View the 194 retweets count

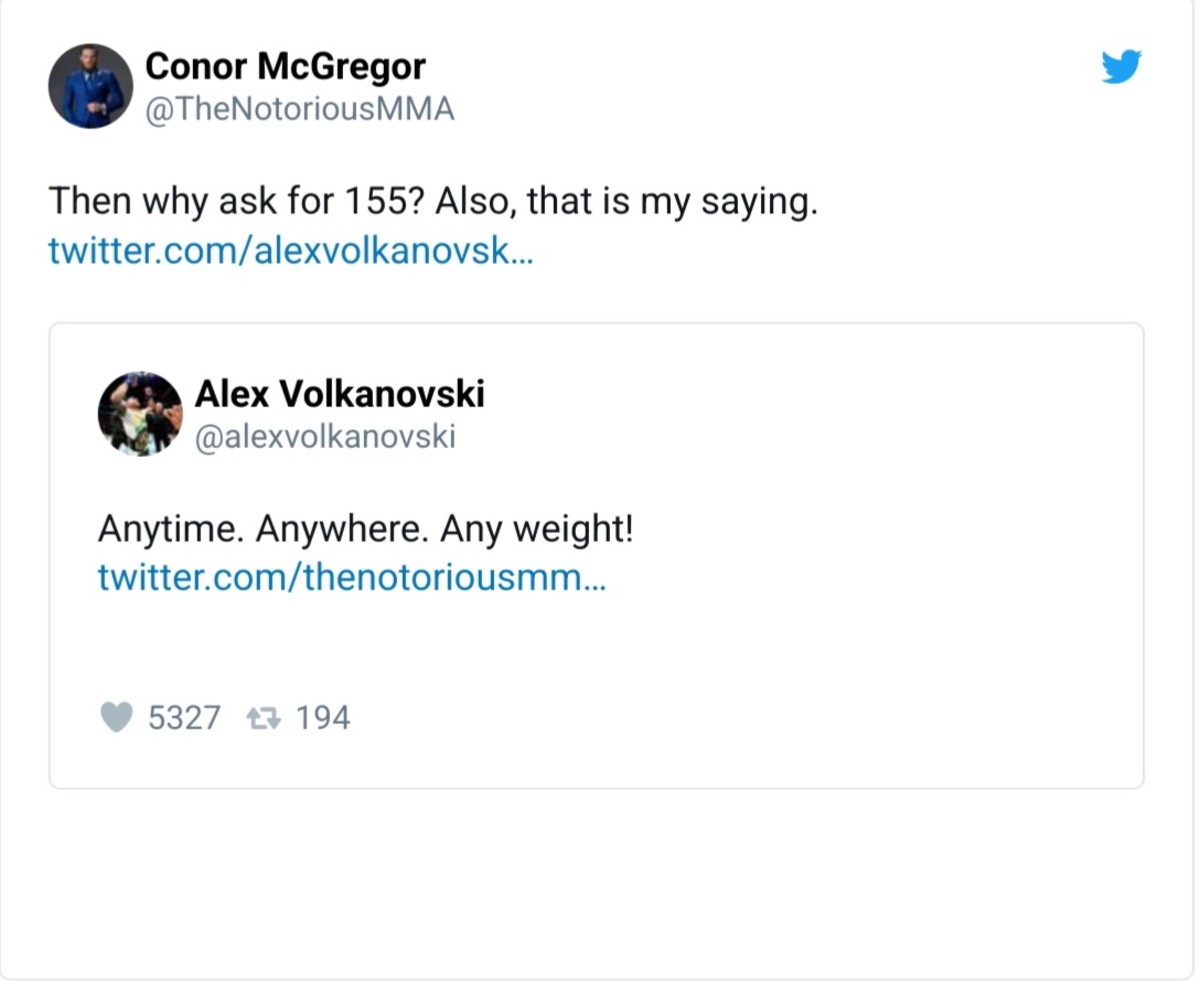pyautogui.click(x=323, y=718)
